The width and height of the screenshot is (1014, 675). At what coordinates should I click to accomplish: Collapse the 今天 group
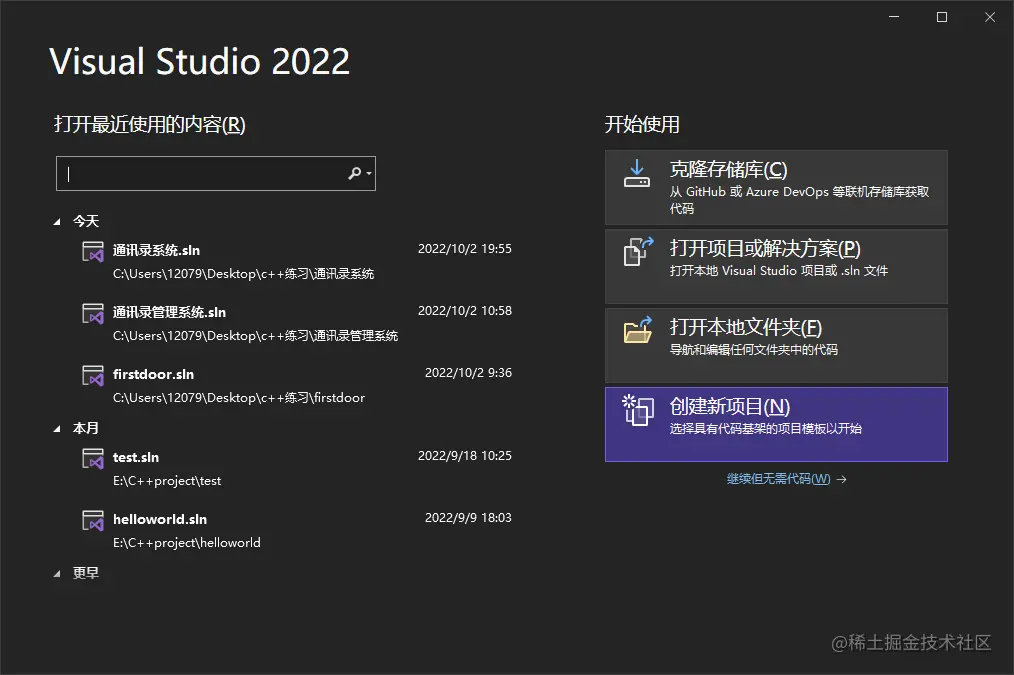coord(57,222)
